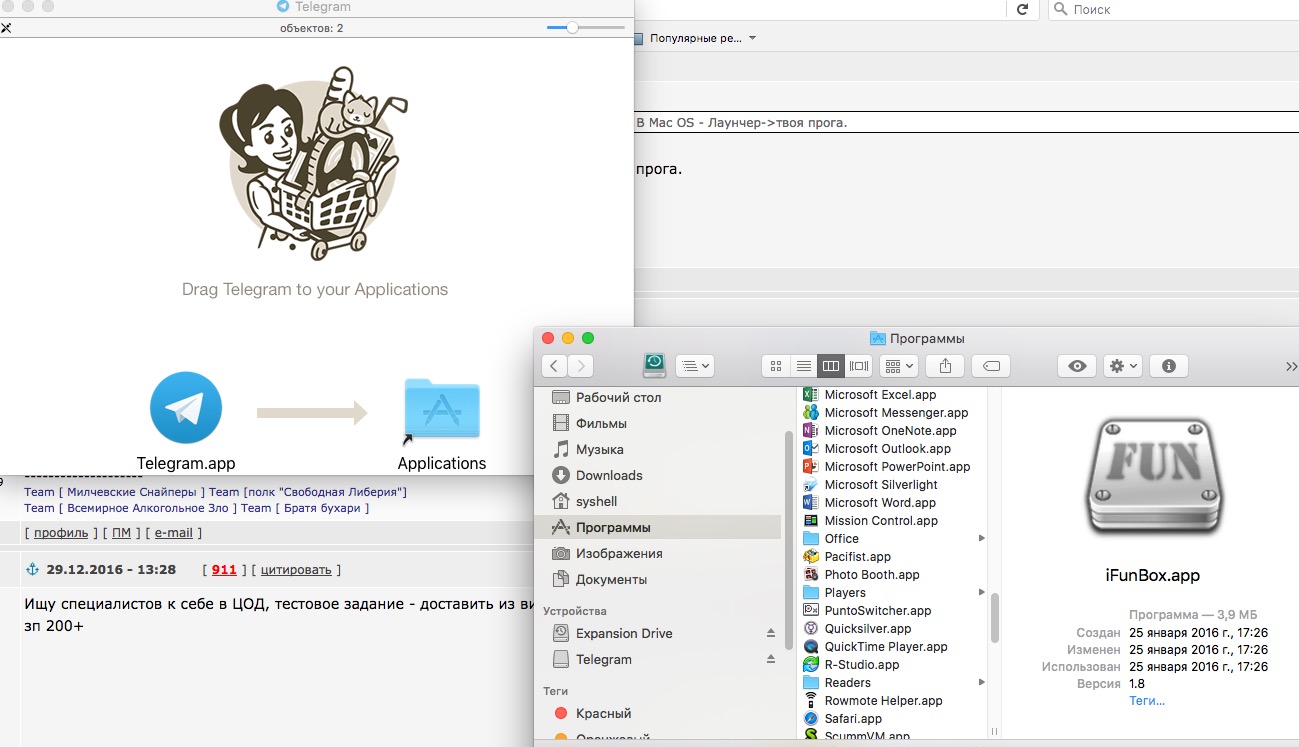Open the профиль link on forum page

pyautogui.click(x=61, y=533)
